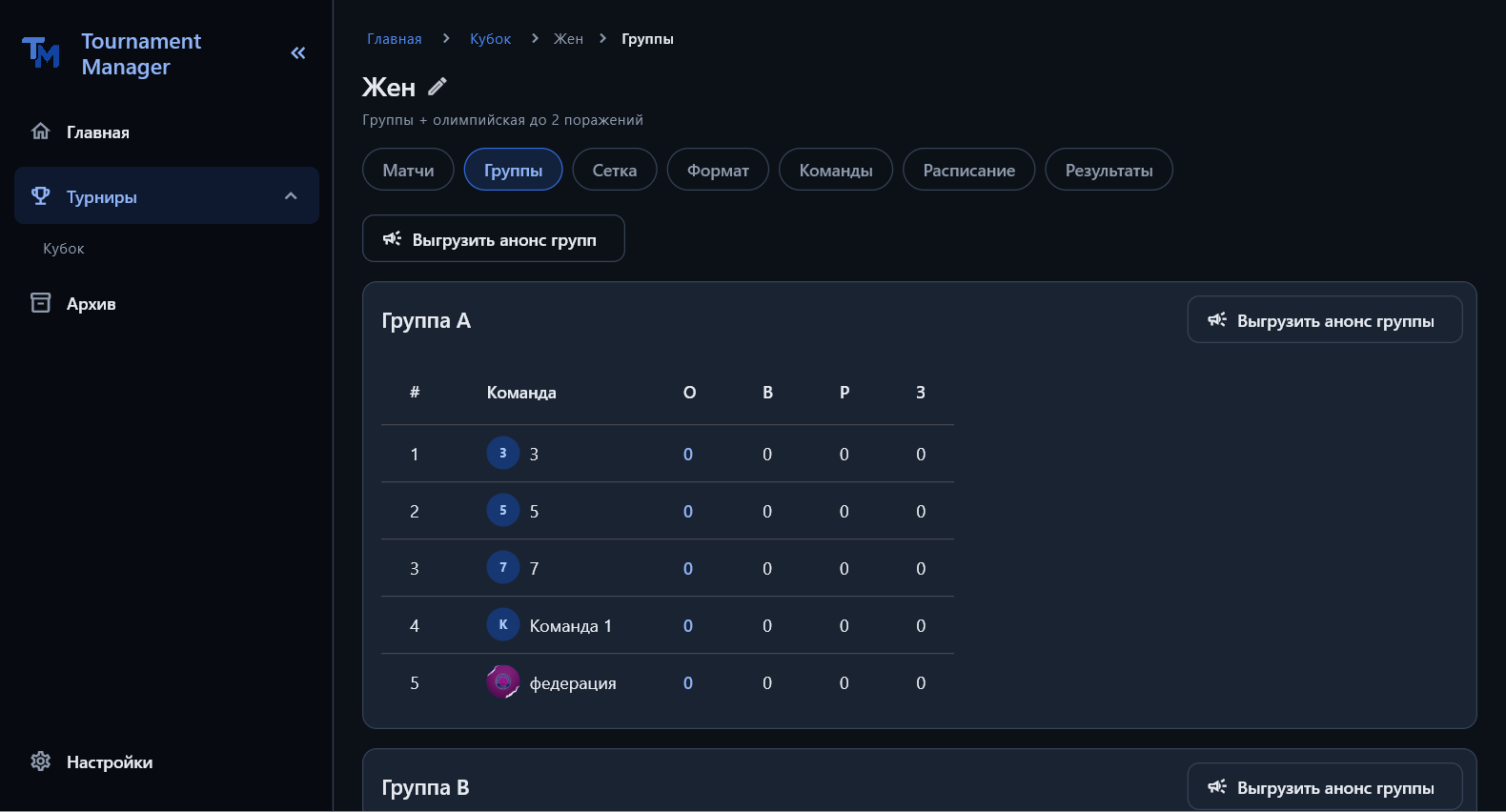Click the settings gear icon
1506x812 pixels.
coord(40,761)
